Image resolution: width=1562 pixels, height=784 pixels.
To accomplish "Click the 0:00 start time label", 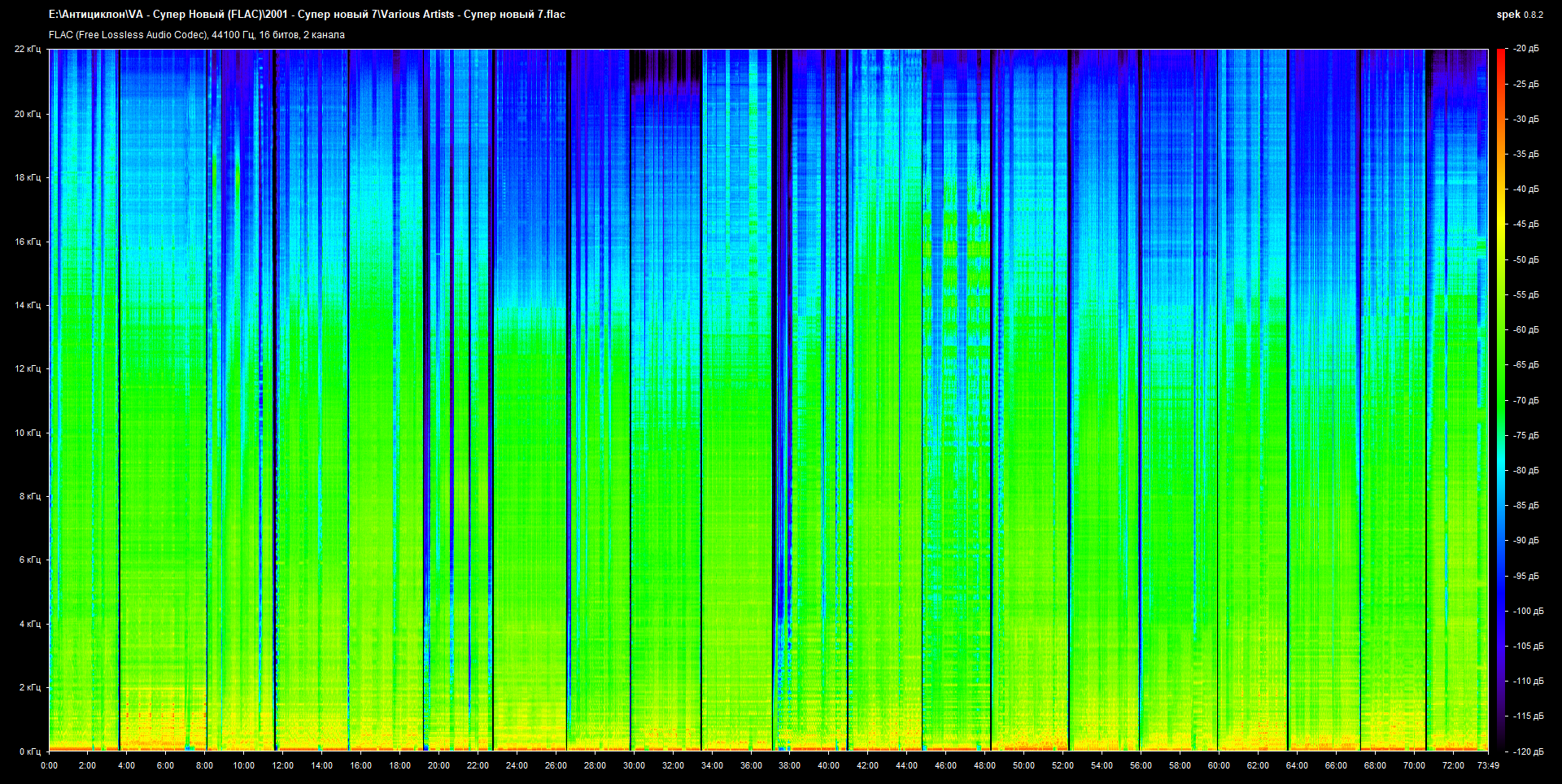I will [x=49, y=765].
